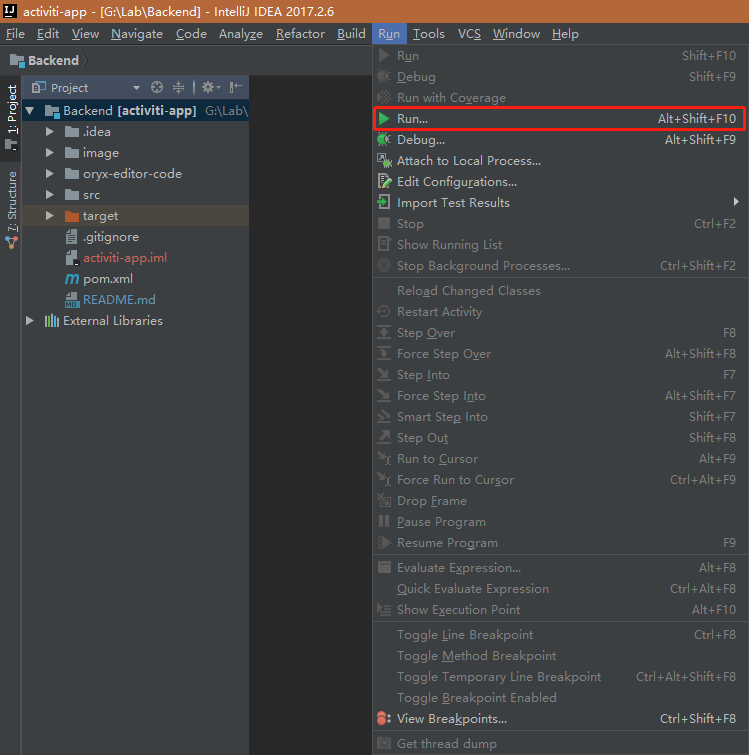The width and height of the screenshot is (749, 755).
Task: Select .gitignore in the project tree
Action: [111, 237]
